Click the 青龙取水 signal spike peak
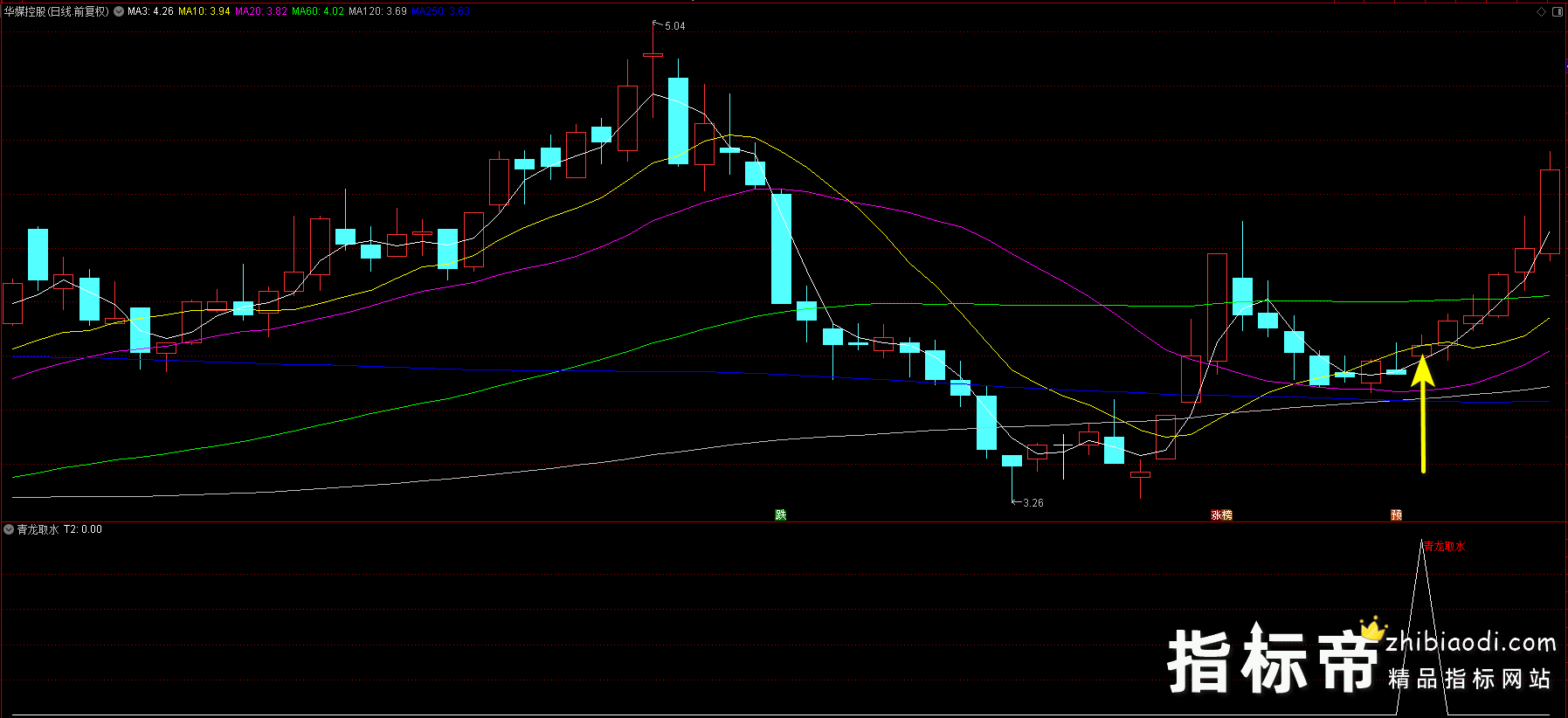The width and height of the screenshot is (1568, 718). [1422, 541]
